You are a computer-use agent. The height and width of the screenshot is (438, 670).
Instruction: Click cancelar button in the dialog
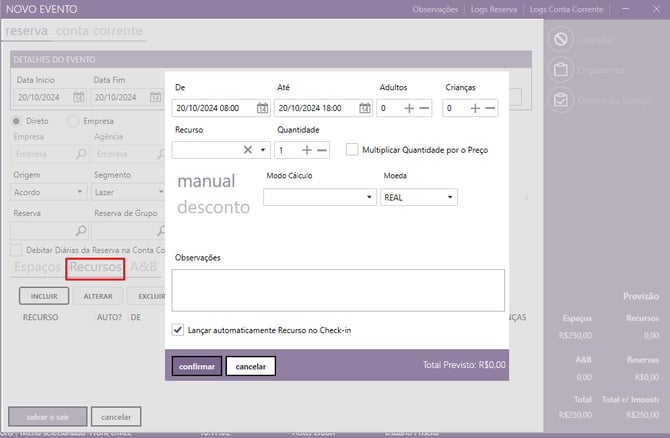250,366
